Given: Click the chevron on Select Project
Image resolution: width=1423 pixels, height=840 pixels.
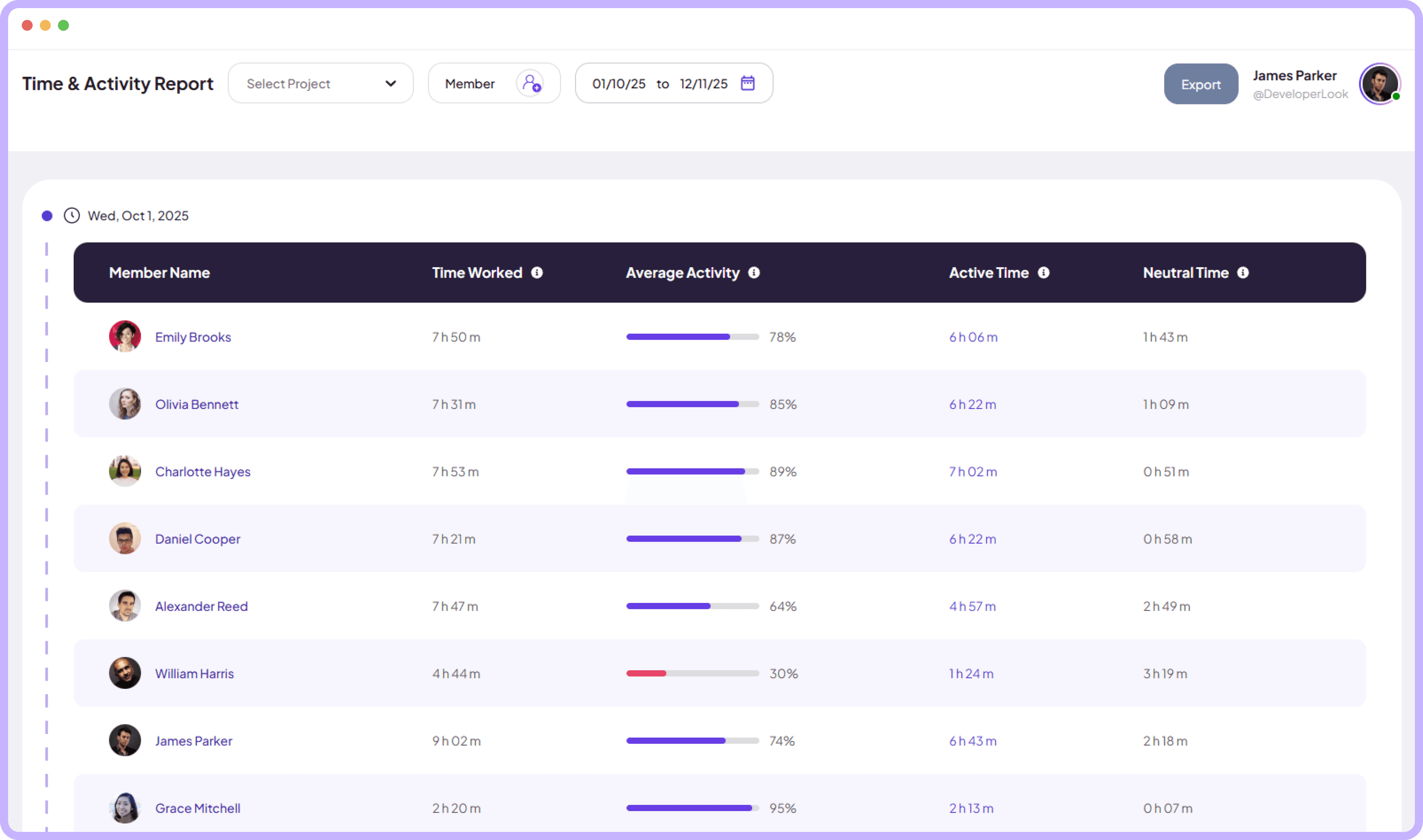Looking at the screenshot, I should [391, 83].
